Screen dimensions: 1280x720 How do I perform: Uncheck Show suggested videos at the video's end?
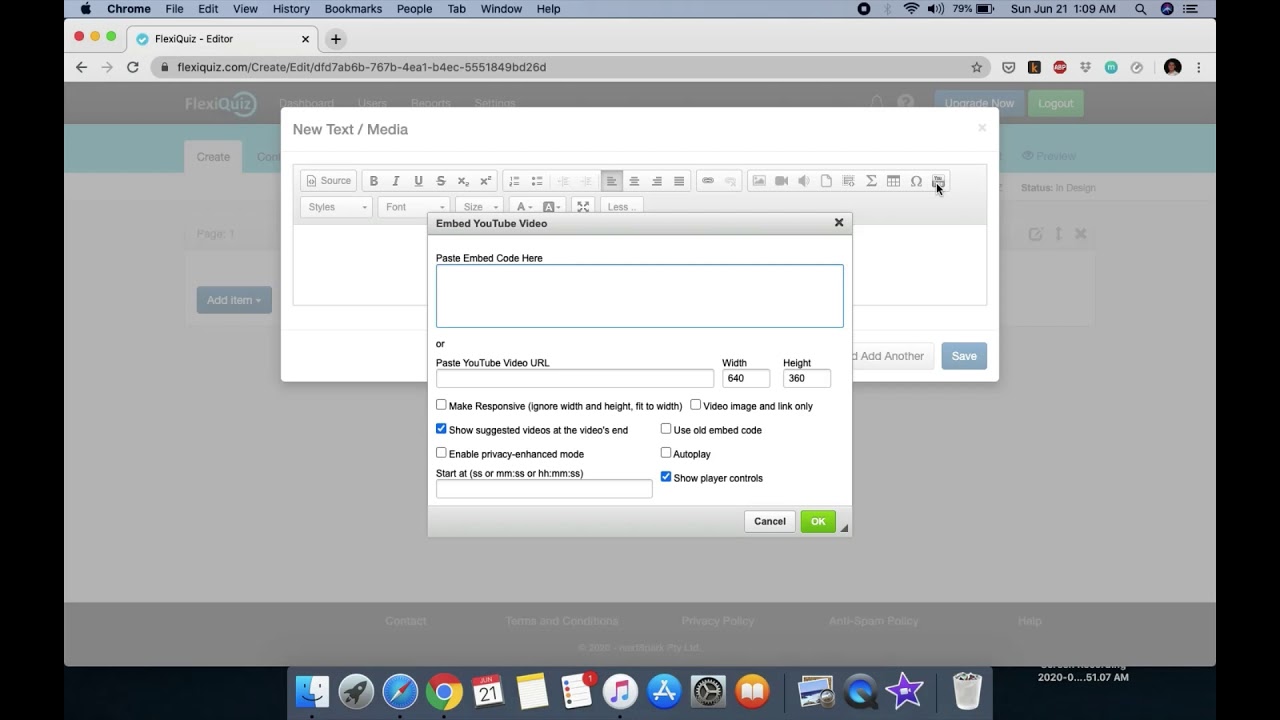point(441,429)
